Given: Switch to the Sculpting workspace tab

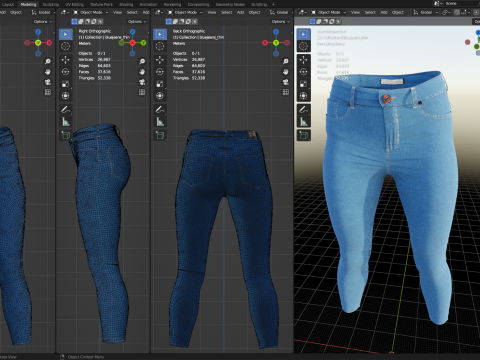Looking at the screenshot, I should [51, 4].
